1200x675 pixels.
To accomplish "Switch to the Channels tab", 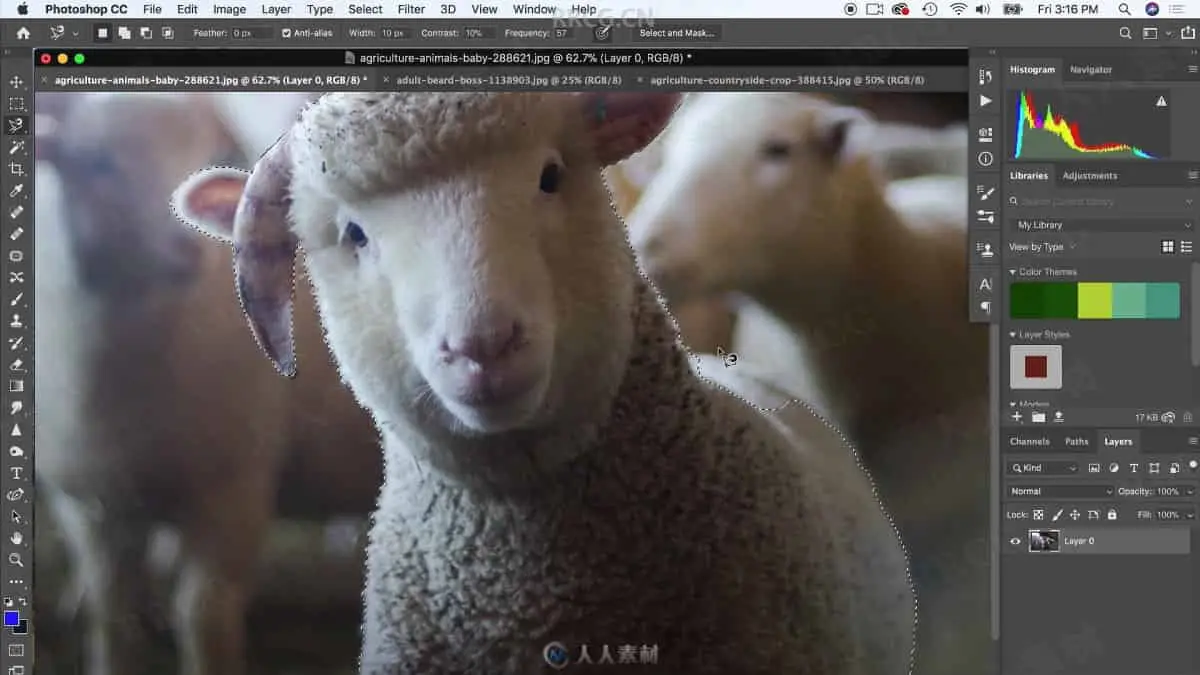I will click(1029, 441).
